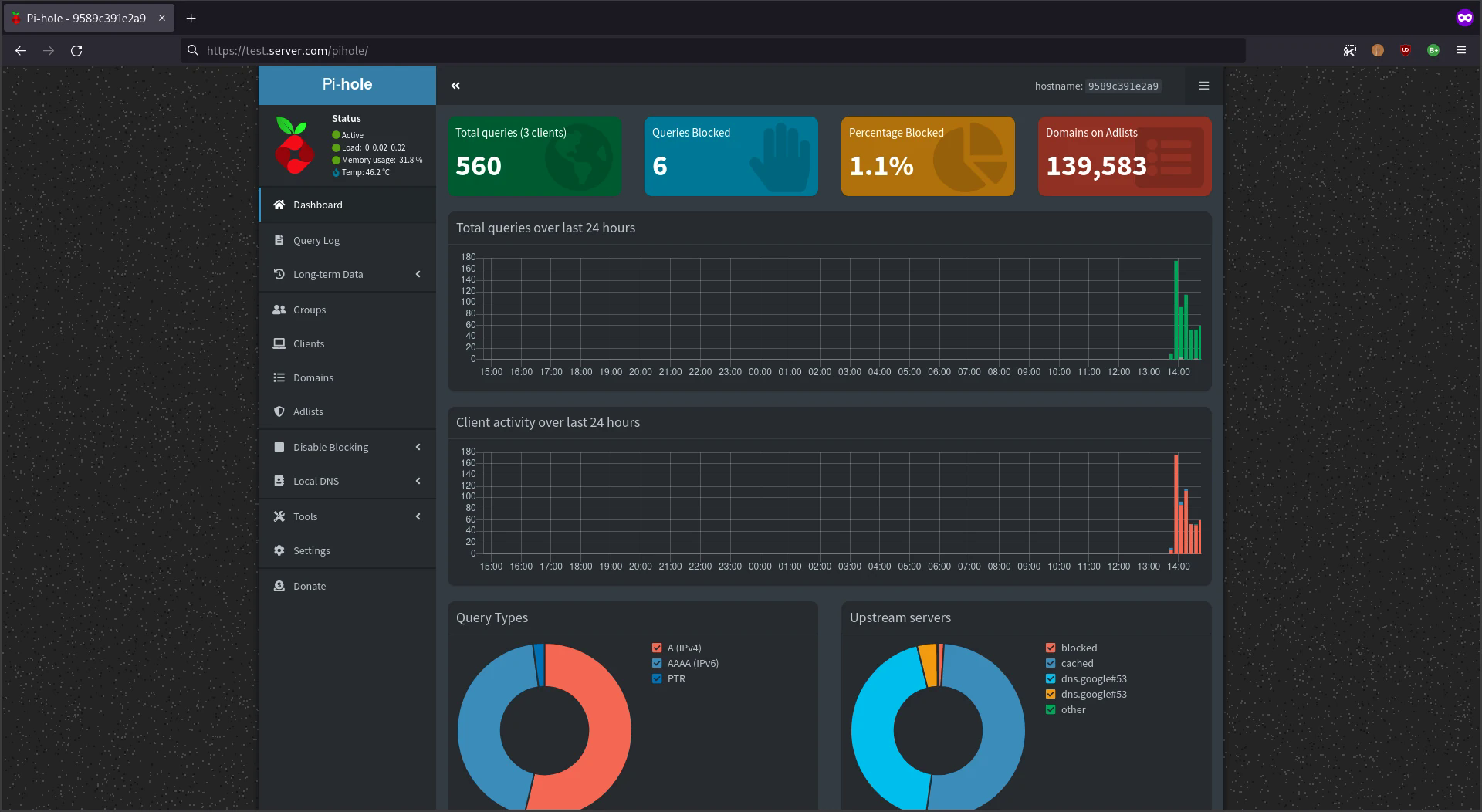The width and height of the screenshot is (1482, 812).
Task: Click the browser address bar
Action: pos(714,50)
